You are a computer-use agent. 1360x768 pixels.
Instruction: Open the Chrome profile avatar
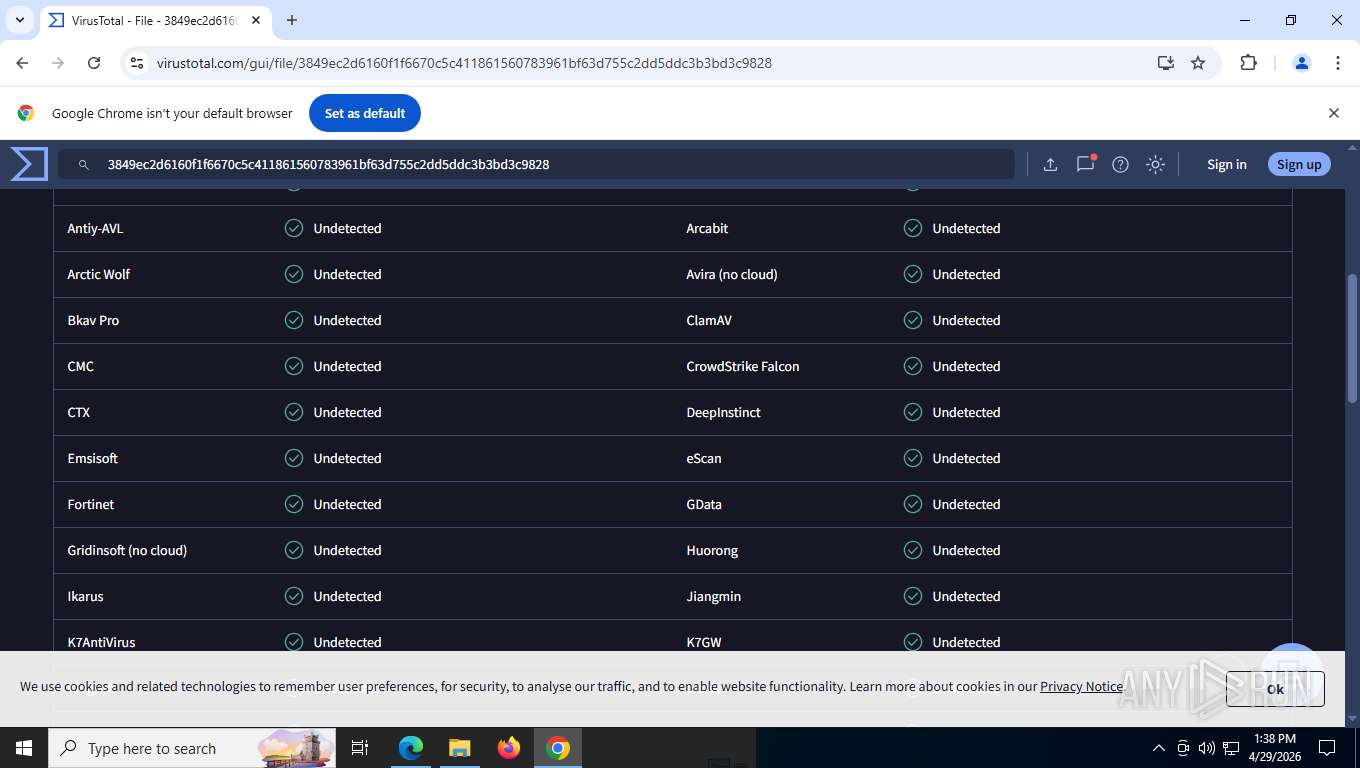(x=1302, y=63)
